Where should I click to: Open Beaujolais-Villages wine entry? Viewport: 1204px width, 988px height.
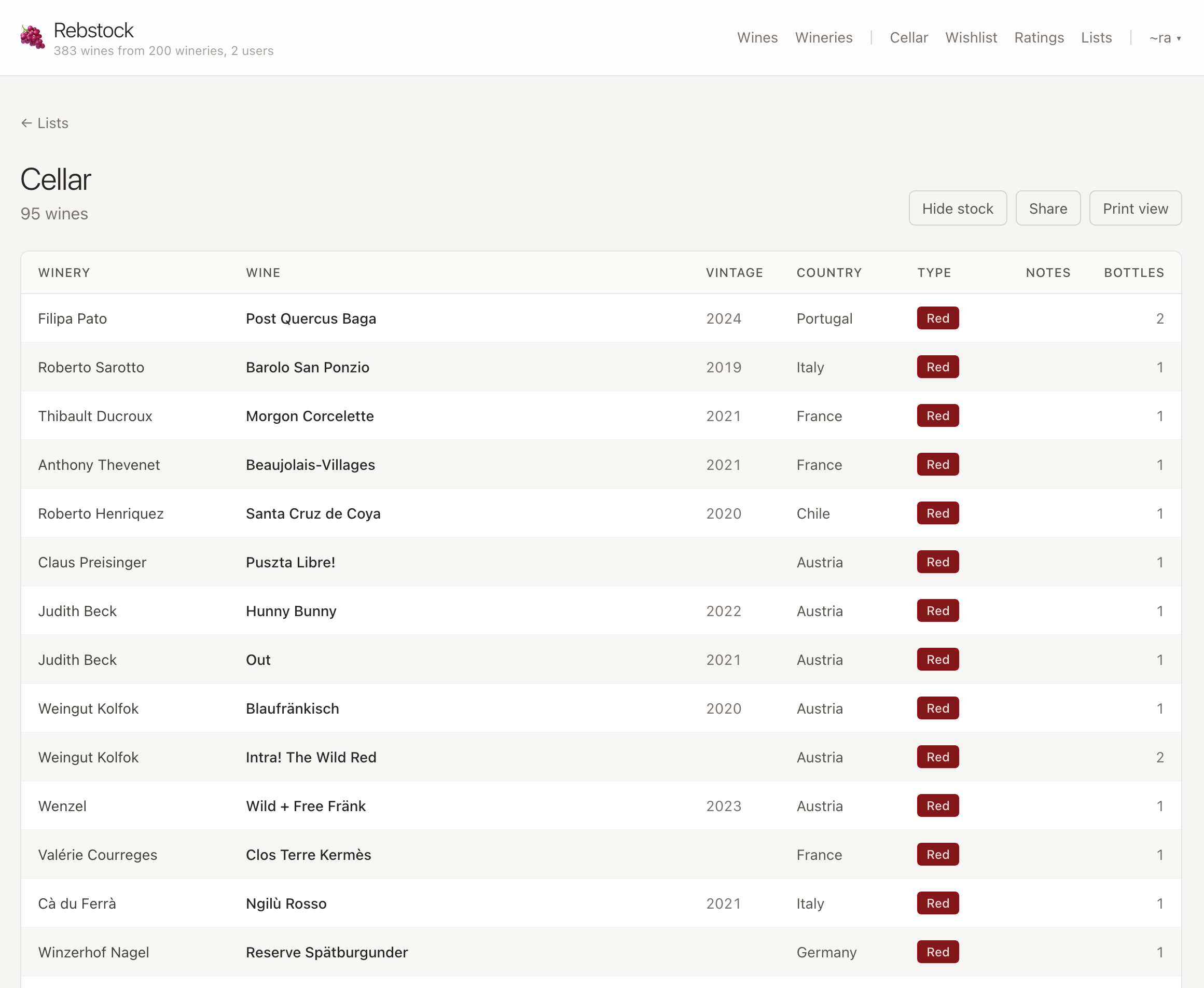click(310, 465)
